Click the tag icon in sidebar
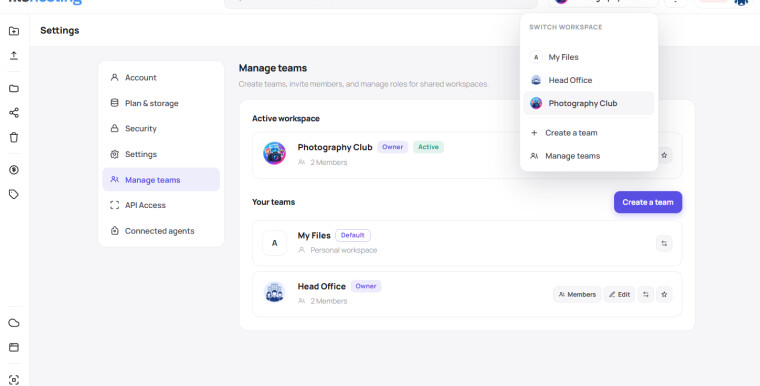Viewport: 760px width, 386px height. click(x=14, y=194)
